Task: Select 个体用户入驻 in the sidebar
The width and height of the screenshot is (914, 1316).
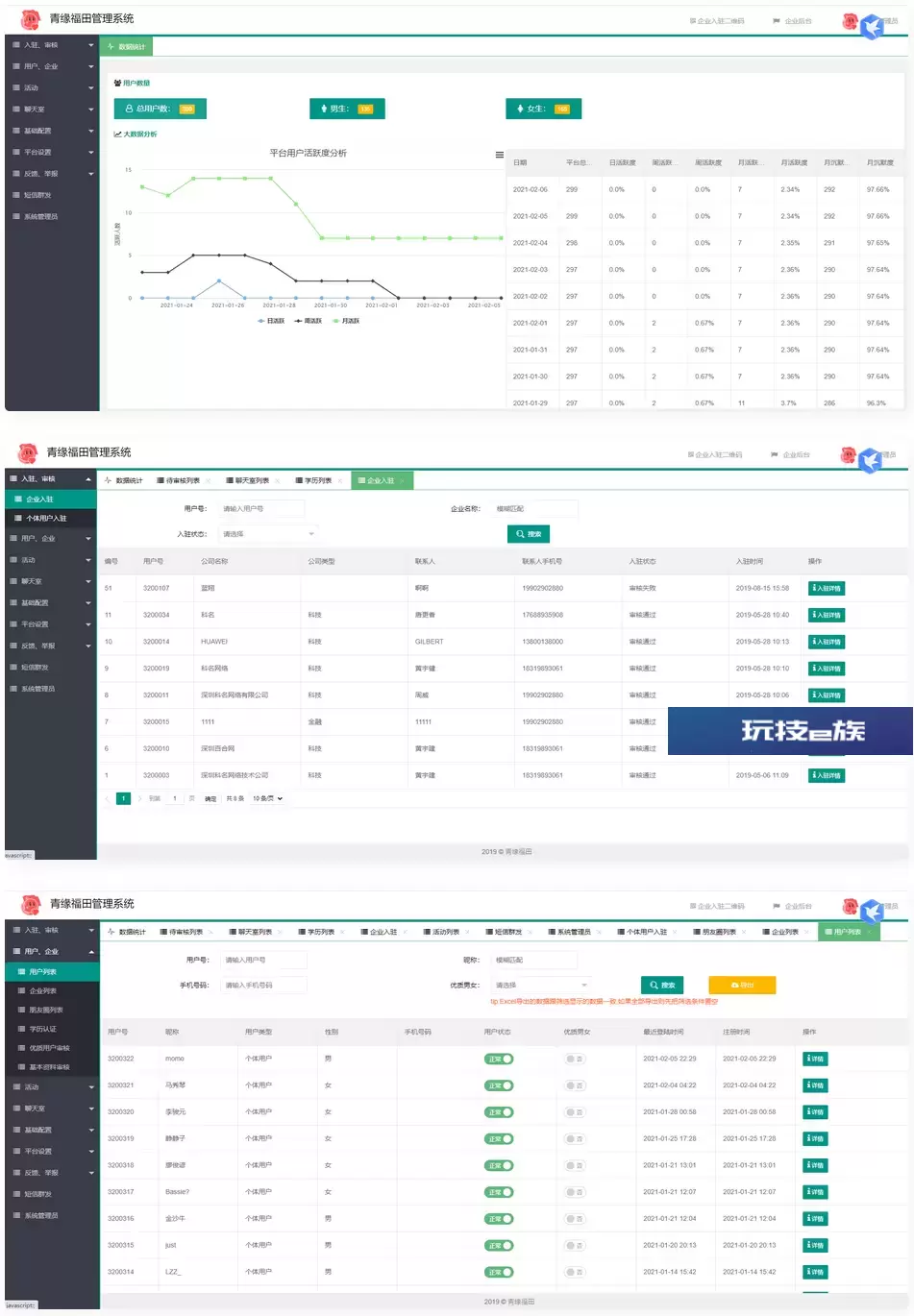Action: coord(46,519)
